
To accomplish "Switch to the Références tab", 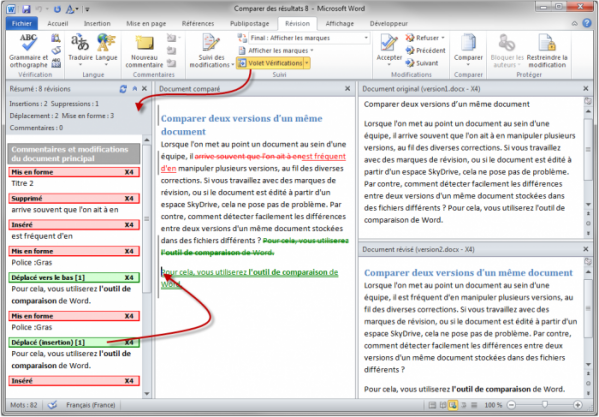I will tap(198, 24).
